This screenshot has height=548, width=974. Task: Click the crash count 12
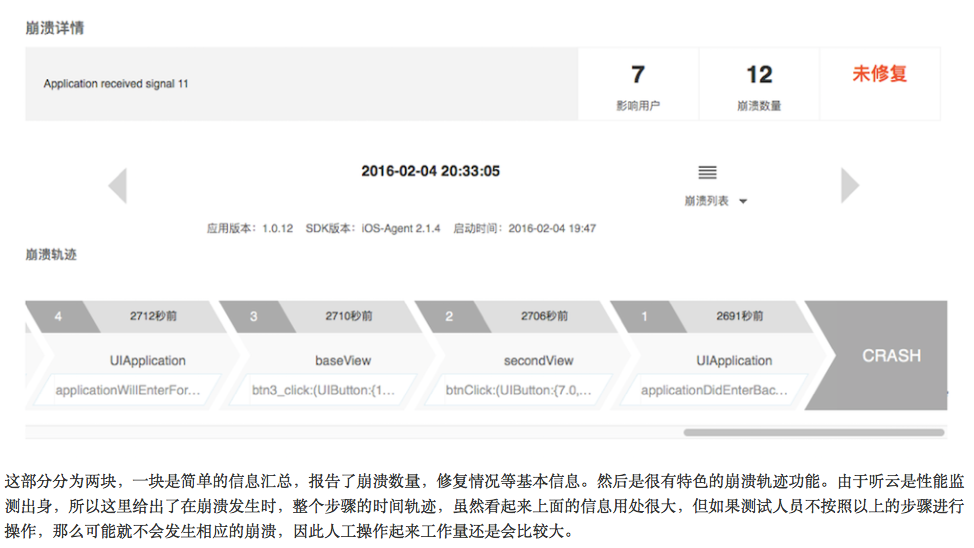759,75
